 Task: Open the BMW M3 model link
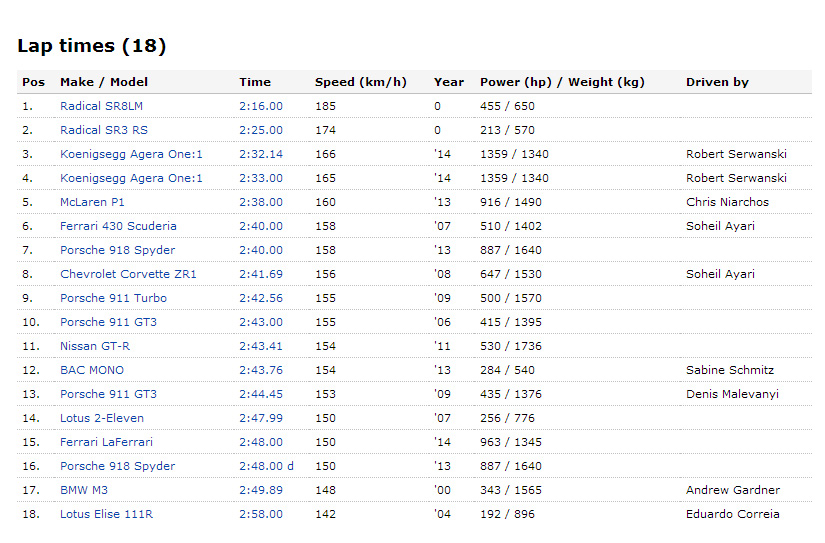tap(84, 490)
